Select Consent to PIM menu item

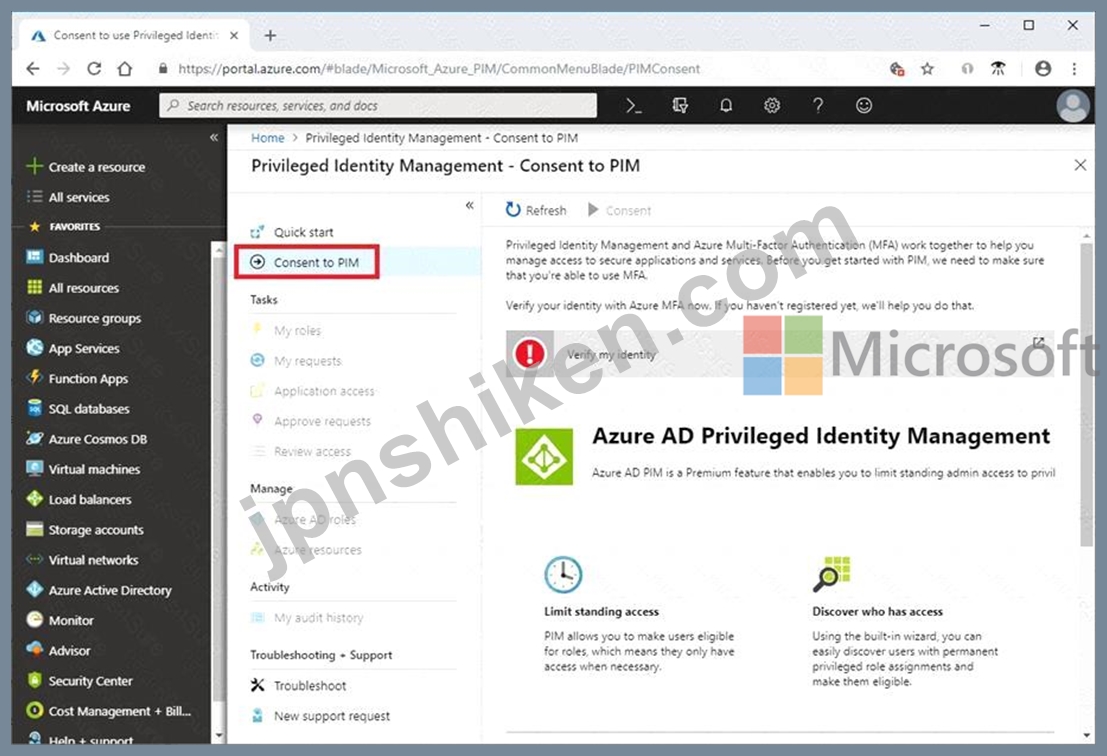click(x=306, y=262)
